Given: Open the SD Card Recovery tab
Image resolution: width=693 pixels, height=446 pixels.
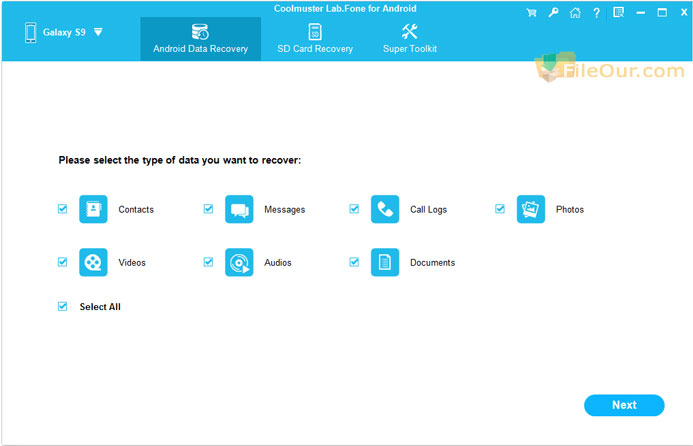Looking at the screenshot, I should (315, 39).
